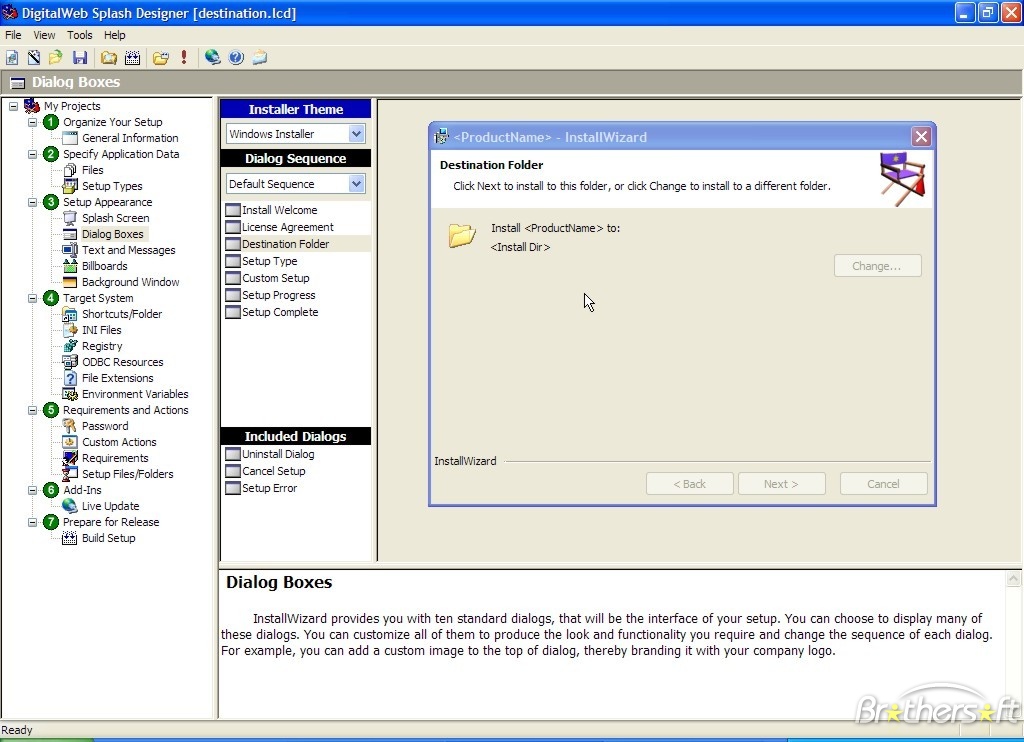Toggle Custom Setup dialog checkbox
The width and height of the screenshot is (1024, 742).
pyautogui.click(x=232, y=278)
